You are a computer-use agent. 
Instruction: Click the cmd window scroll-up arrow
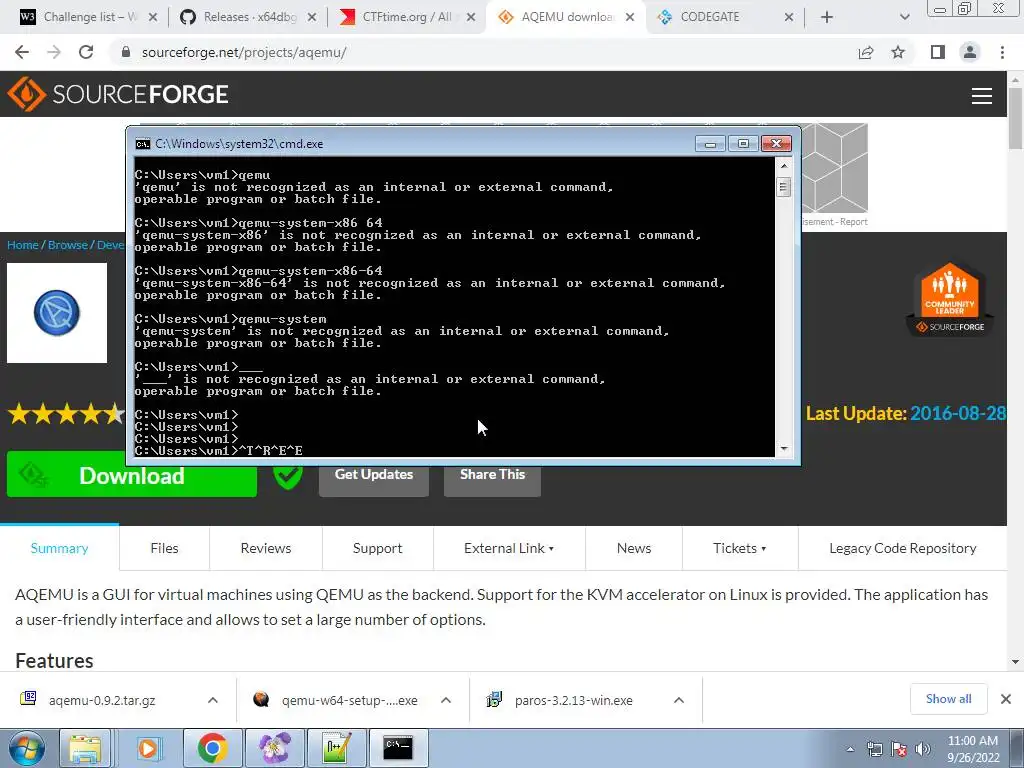point(784,166)
